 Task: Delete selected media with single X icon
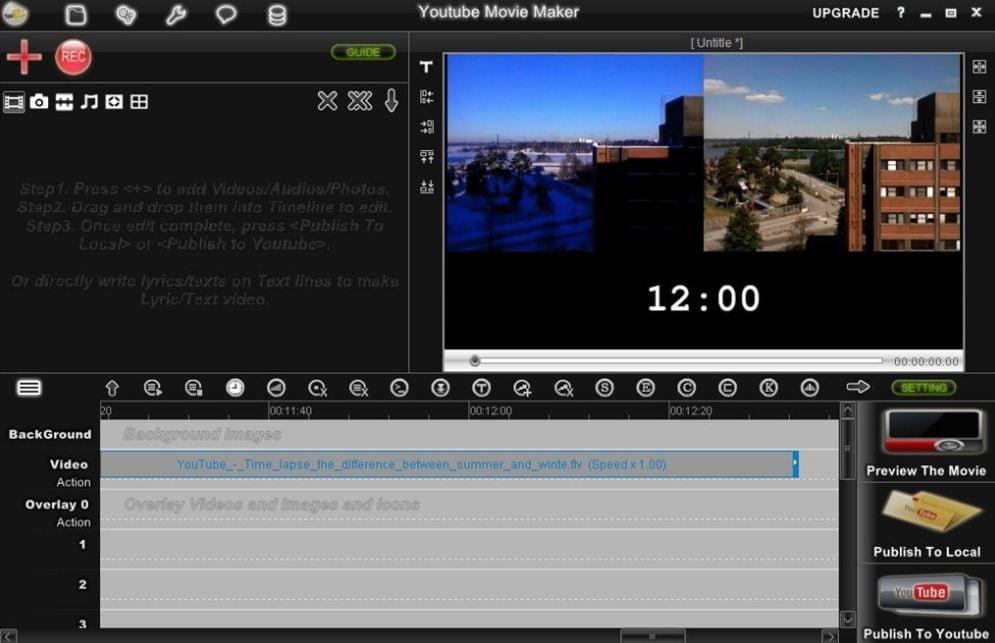pyautogui.click(x=327, y=100)
